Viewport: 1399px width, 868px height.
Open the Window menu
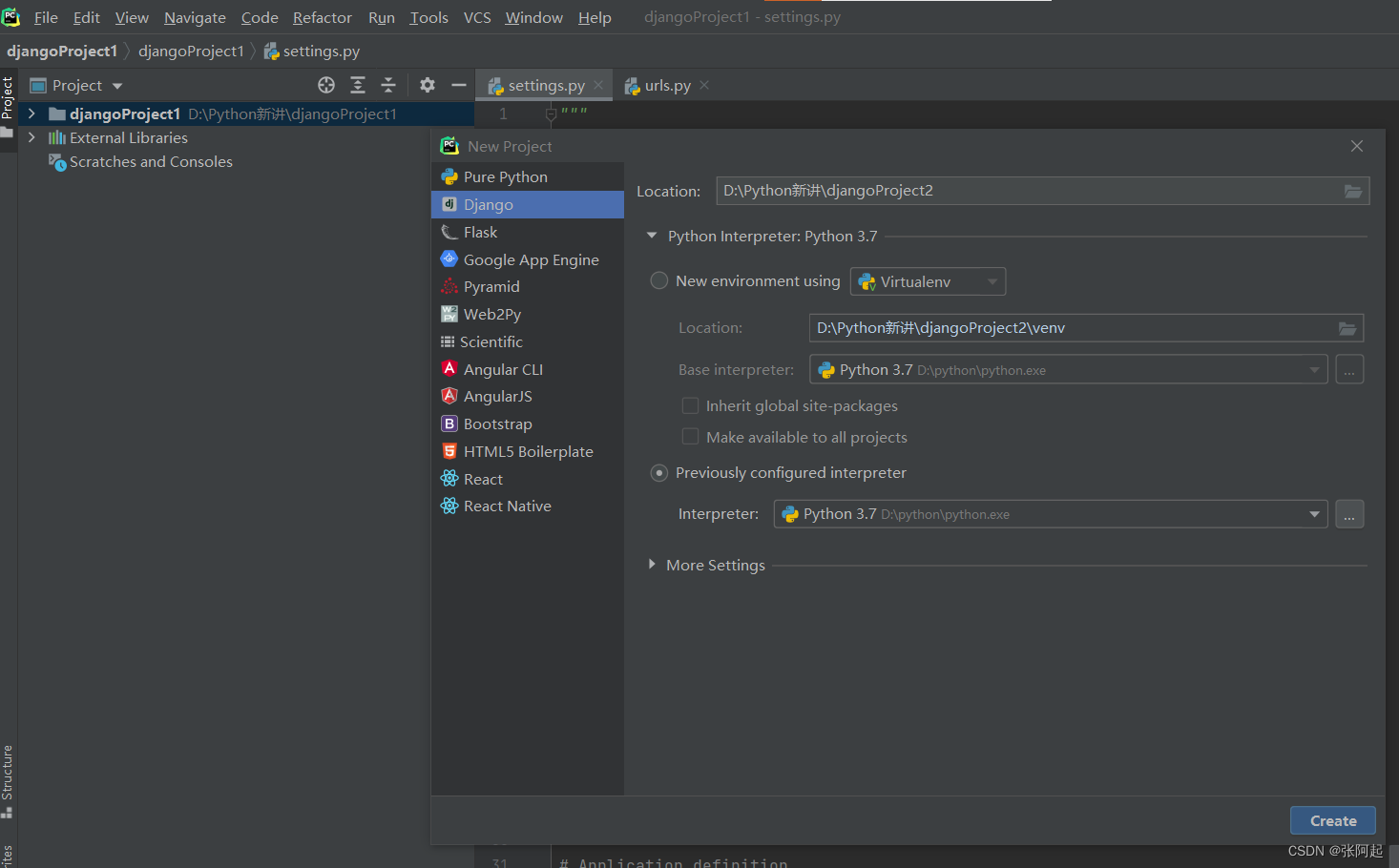pyautogui.click(x=533, y=17)
